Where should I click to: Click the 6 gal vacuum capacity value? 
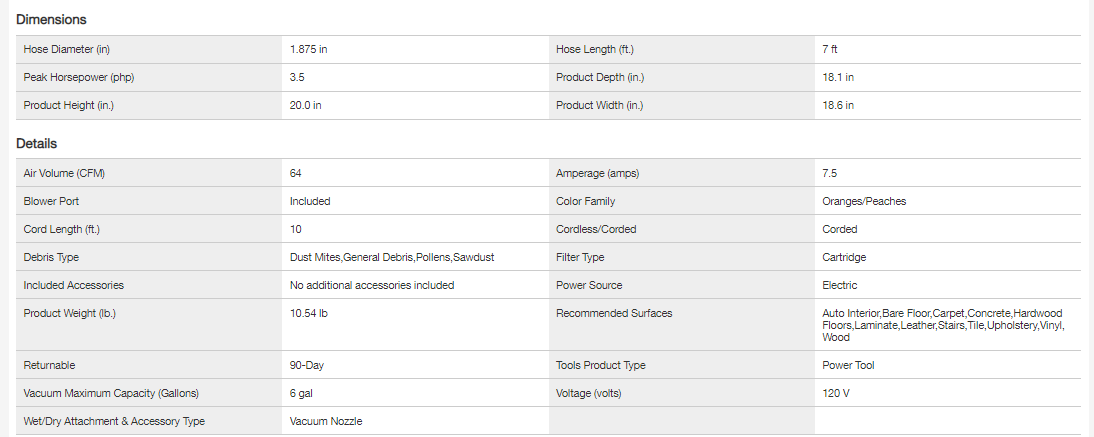click(x=301, y=393)
